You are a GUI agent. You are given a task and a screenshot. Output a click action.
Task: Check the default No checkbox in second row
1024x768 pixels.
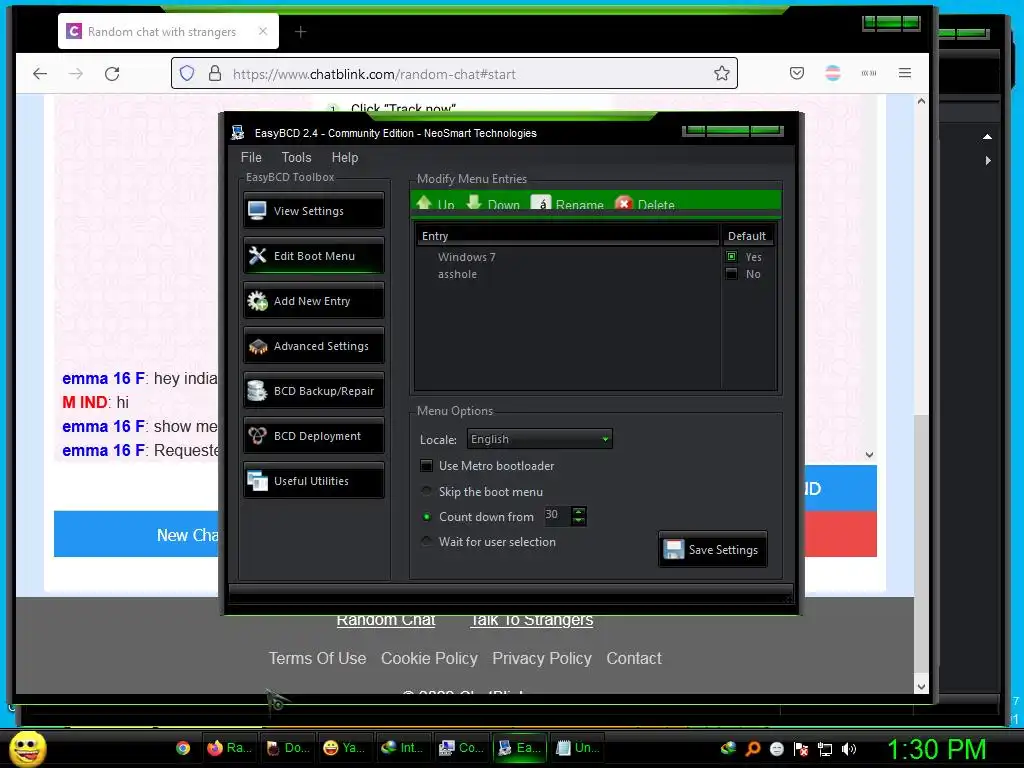[731, 274]
